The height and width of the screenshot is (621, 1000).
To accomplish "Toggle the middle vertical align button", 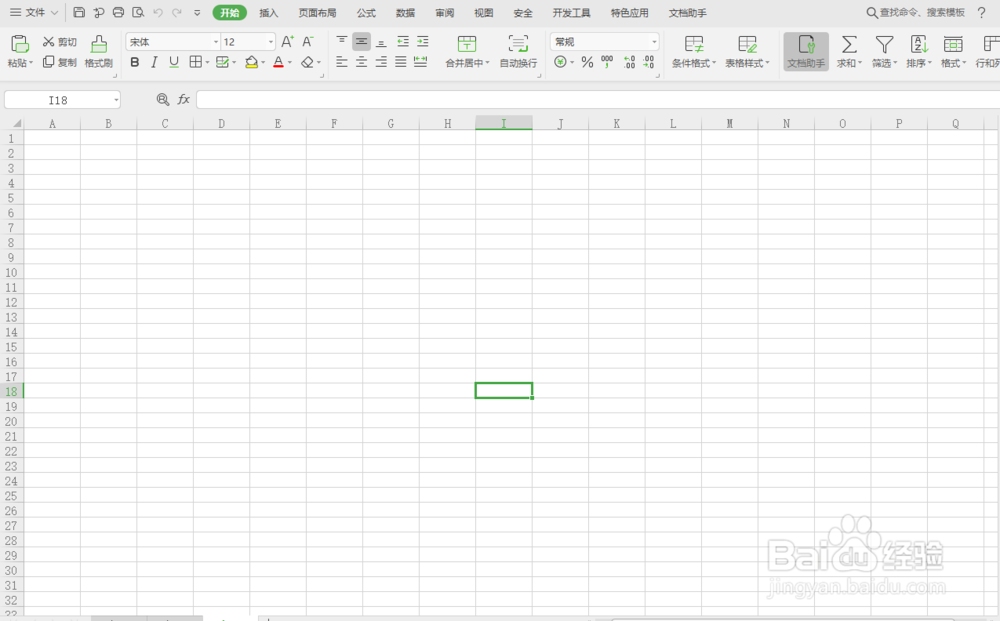I will pos(362,41).
